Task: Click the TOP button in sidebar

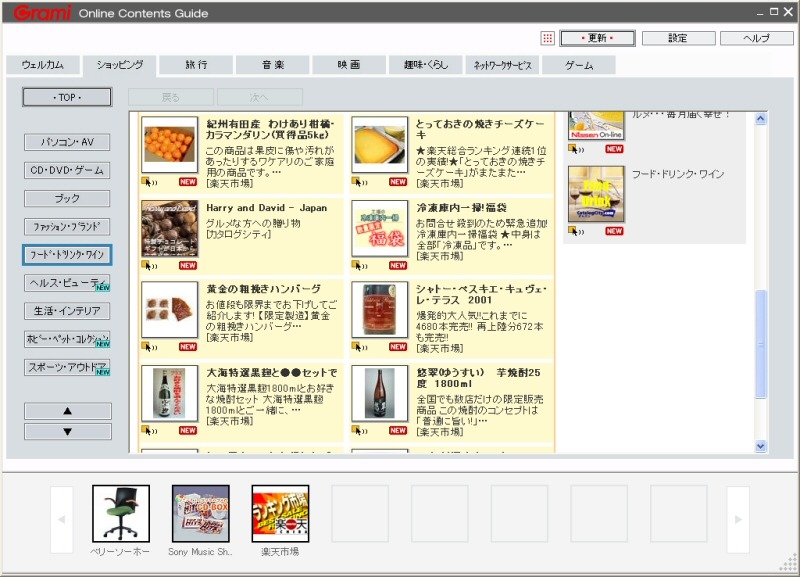Action: click(x=67, y=97)
